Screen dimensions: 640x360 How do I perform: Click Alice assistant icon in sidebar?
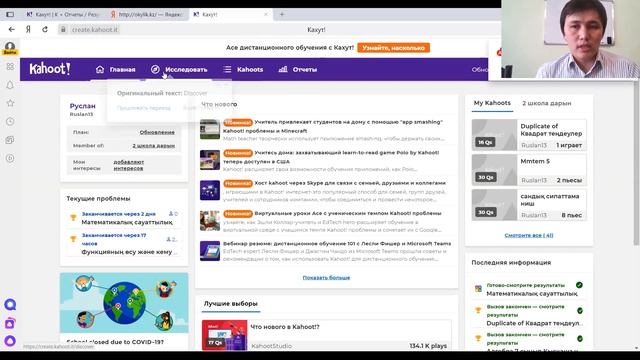point(10,304)
